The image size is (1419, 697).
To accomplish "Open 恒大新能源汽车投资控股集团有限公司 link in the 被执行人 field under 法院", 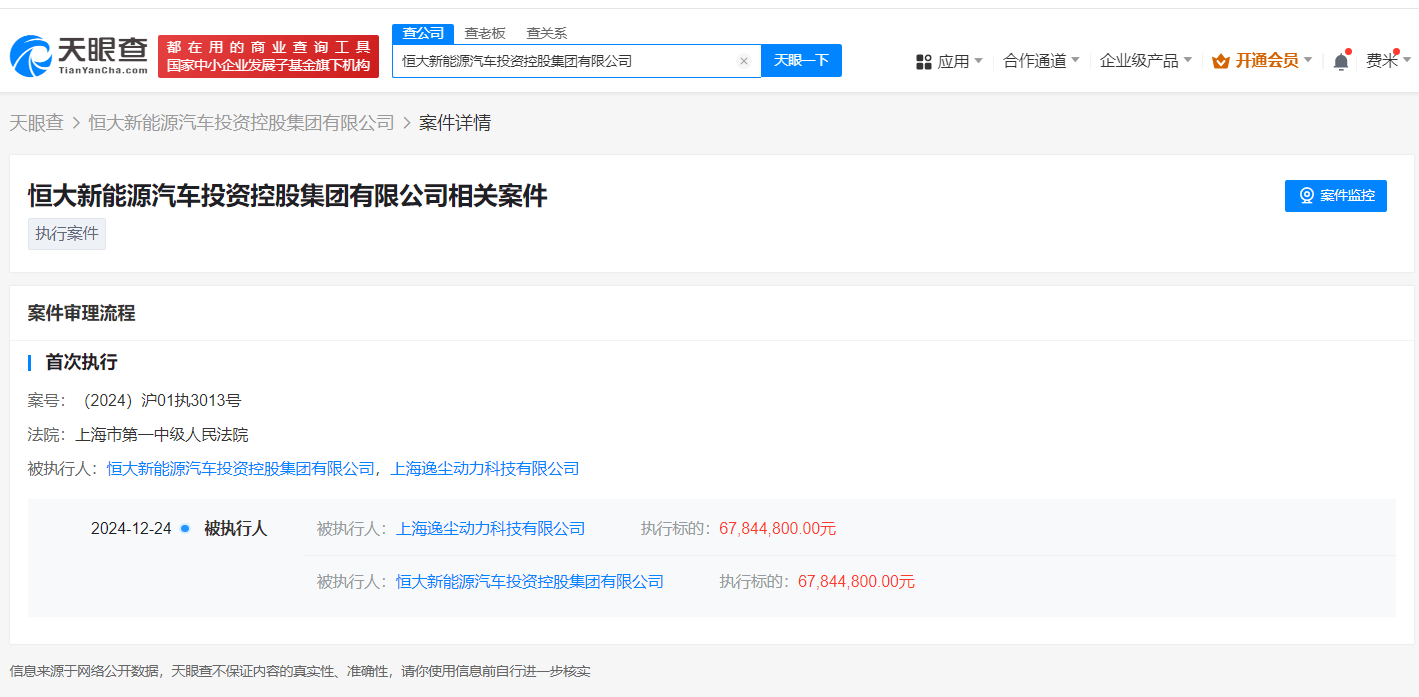I will pos(239,468).
